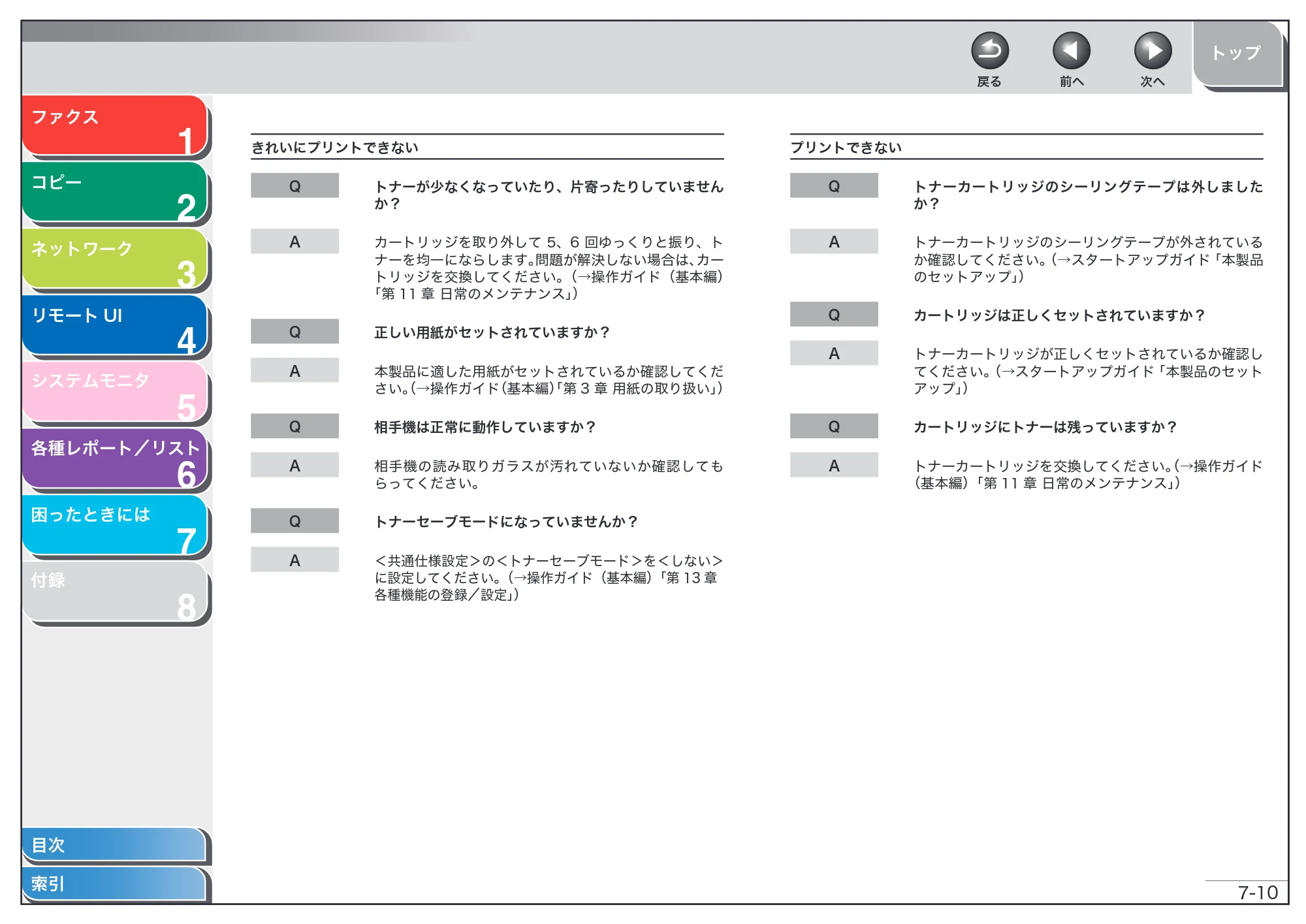Screen dimensions: 1306x924
Task: Open chapter 6 各種レポート／リスト tab
Action: (x=115, y=458)
